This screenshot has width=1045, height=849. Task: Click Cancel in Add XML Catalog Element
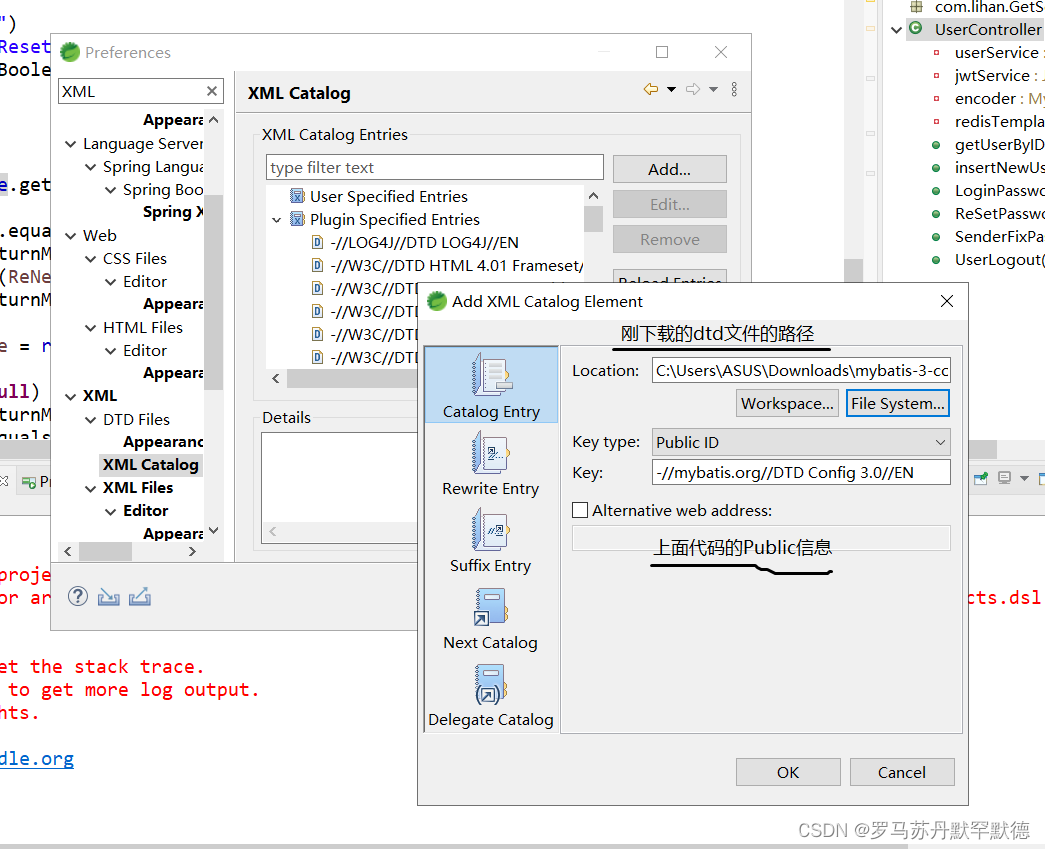(902, 772)
